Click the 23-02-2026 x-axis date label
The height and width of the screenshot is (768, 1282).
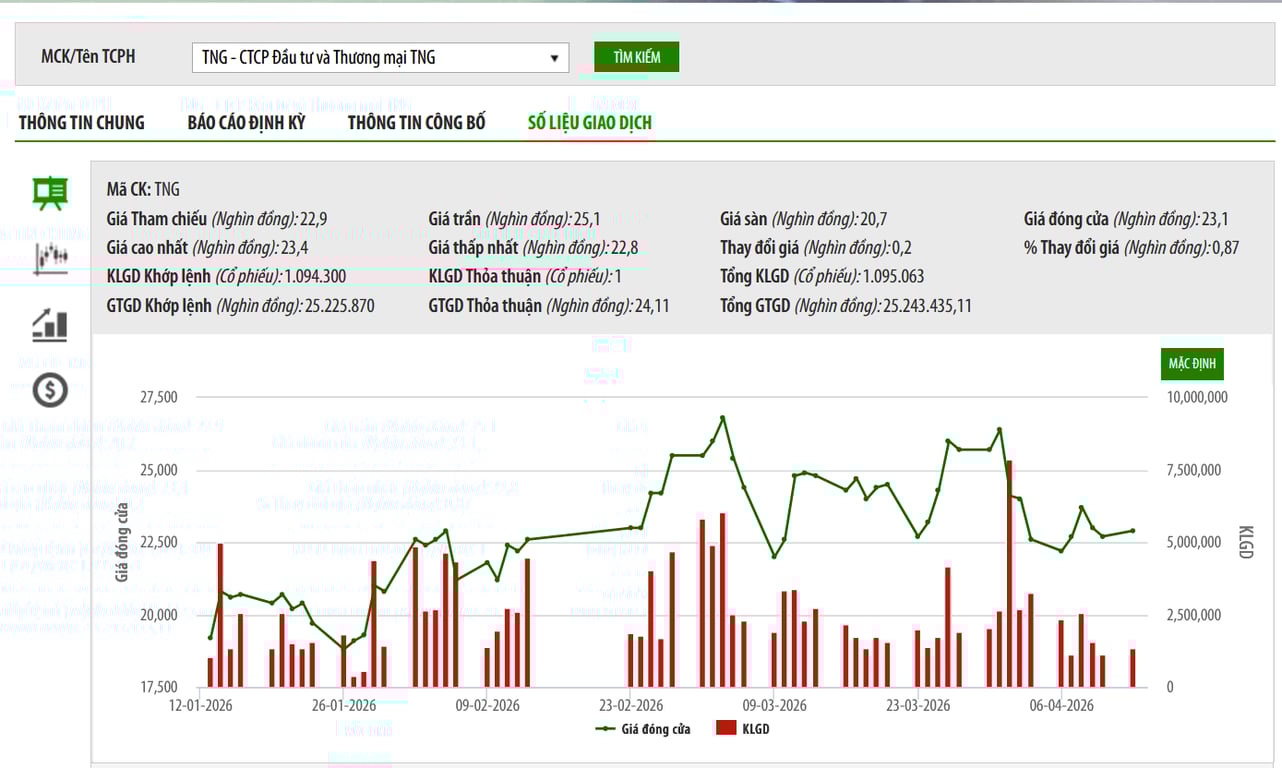(x=630, y=706)
